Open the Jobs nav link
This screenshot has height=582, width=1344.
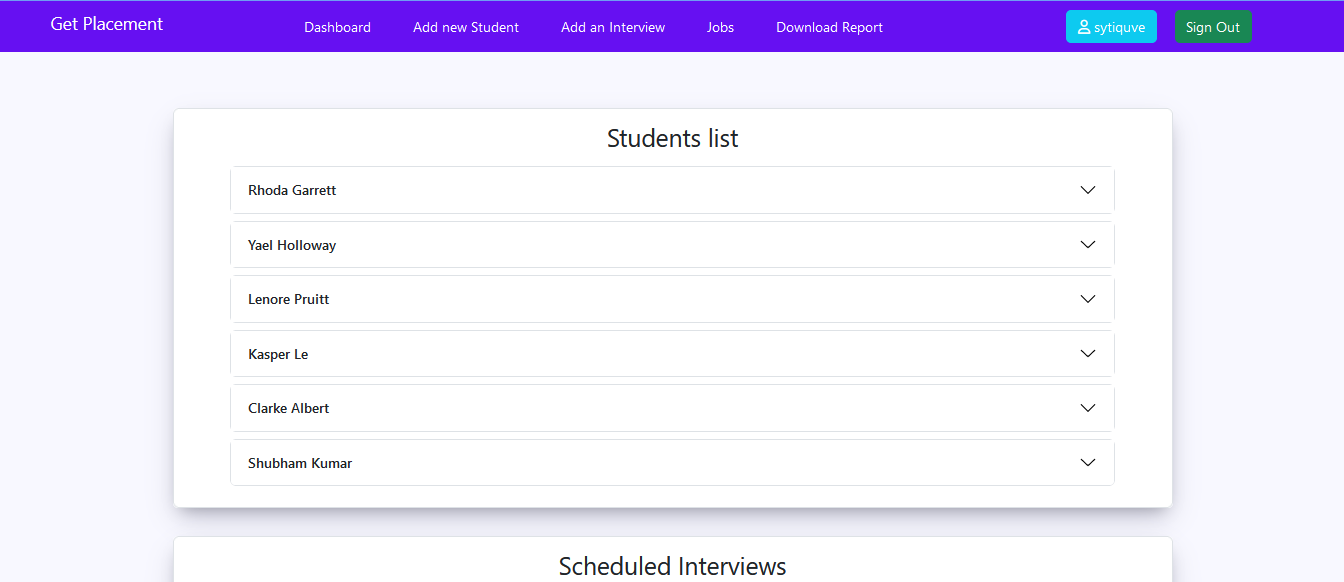(720, 27)
